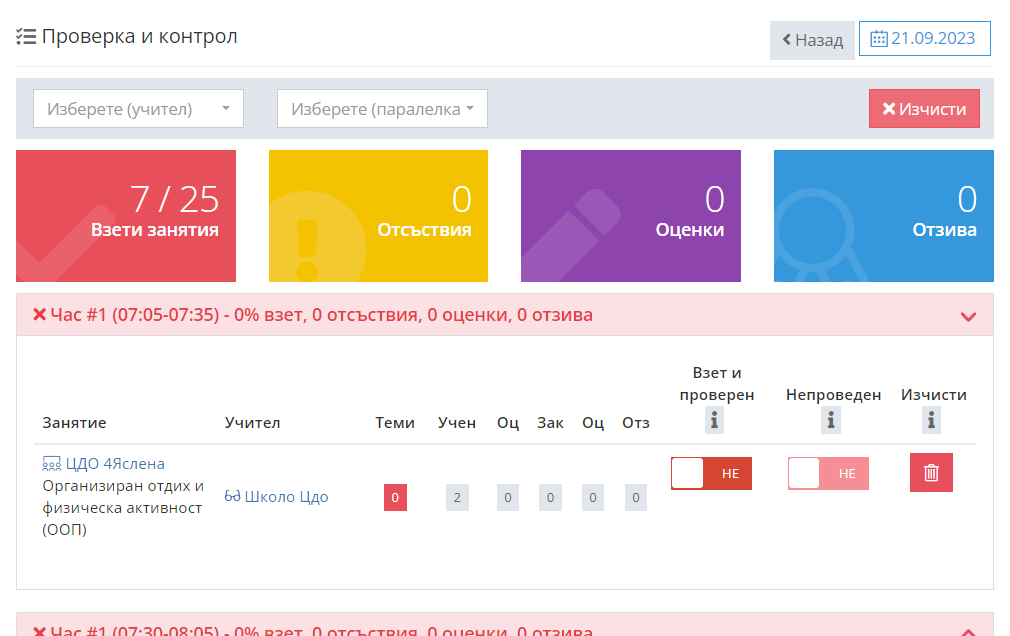The image size is (1010, 636).
Task: Open the ЦДО 4Яслена lesson link
Action: [115, 464]
